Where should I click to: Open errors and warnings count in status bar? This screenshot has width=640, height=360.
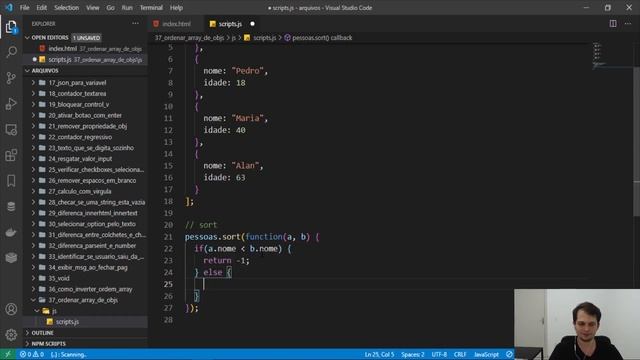pos(32,354)
